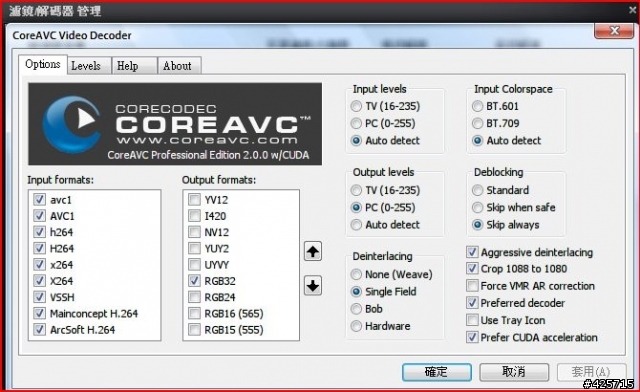
Task: Toggle uppercase H264 input format
Action: (x=39, y=248)
